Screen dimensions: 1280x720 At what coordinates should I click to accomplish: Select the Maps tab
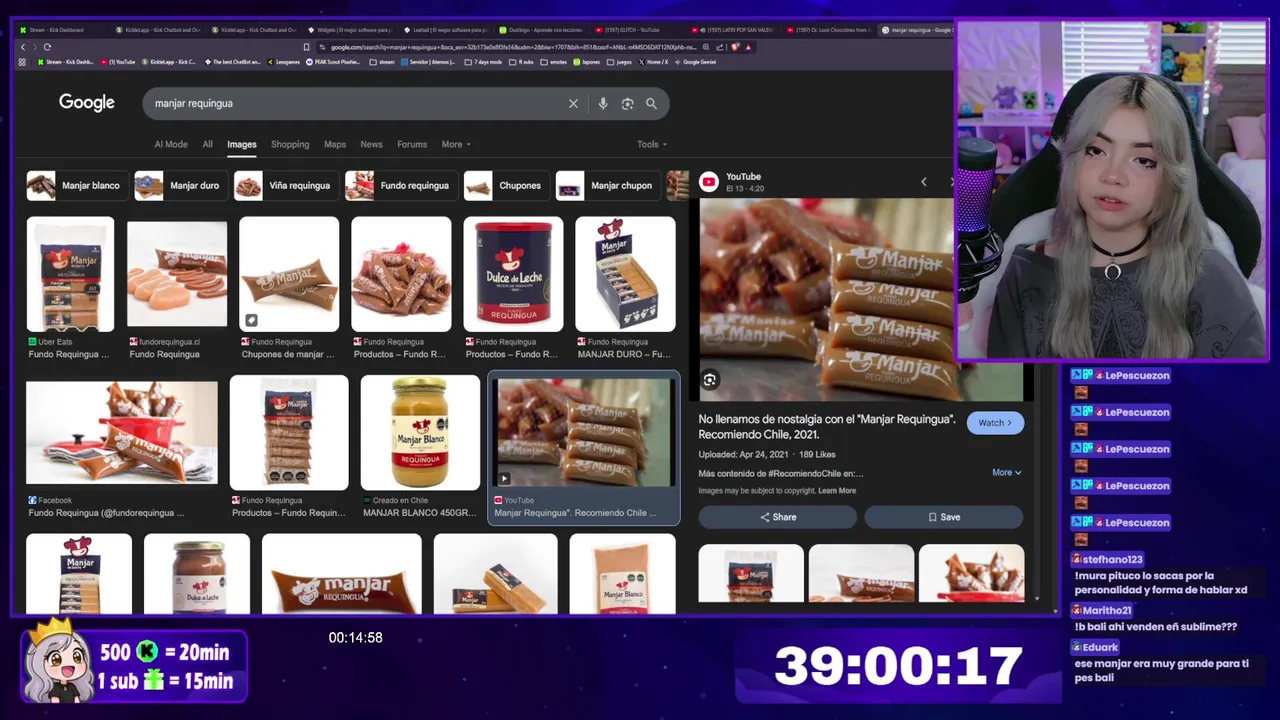335,144
